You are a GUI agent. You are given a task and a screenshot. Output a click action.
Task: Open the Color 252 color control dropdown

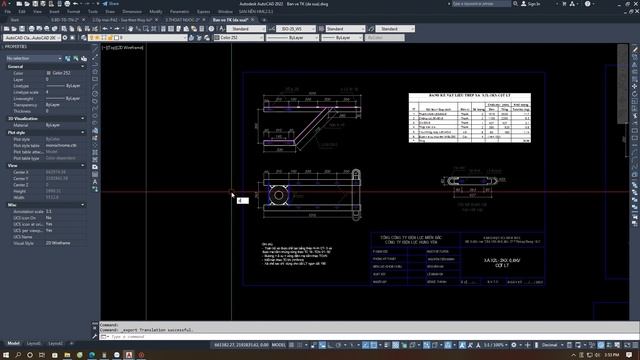(x=239, y=38)
